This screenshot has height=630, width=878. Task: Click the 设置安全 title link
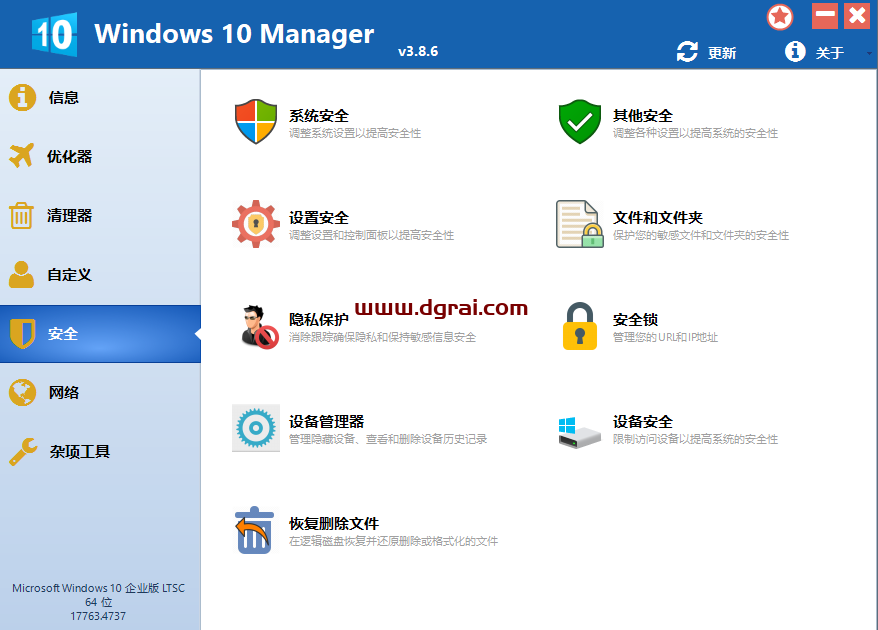point(319,218)
